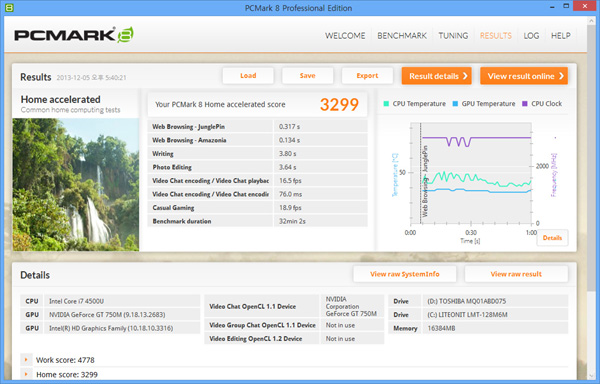Click the Details section heading

coord(35,275)
